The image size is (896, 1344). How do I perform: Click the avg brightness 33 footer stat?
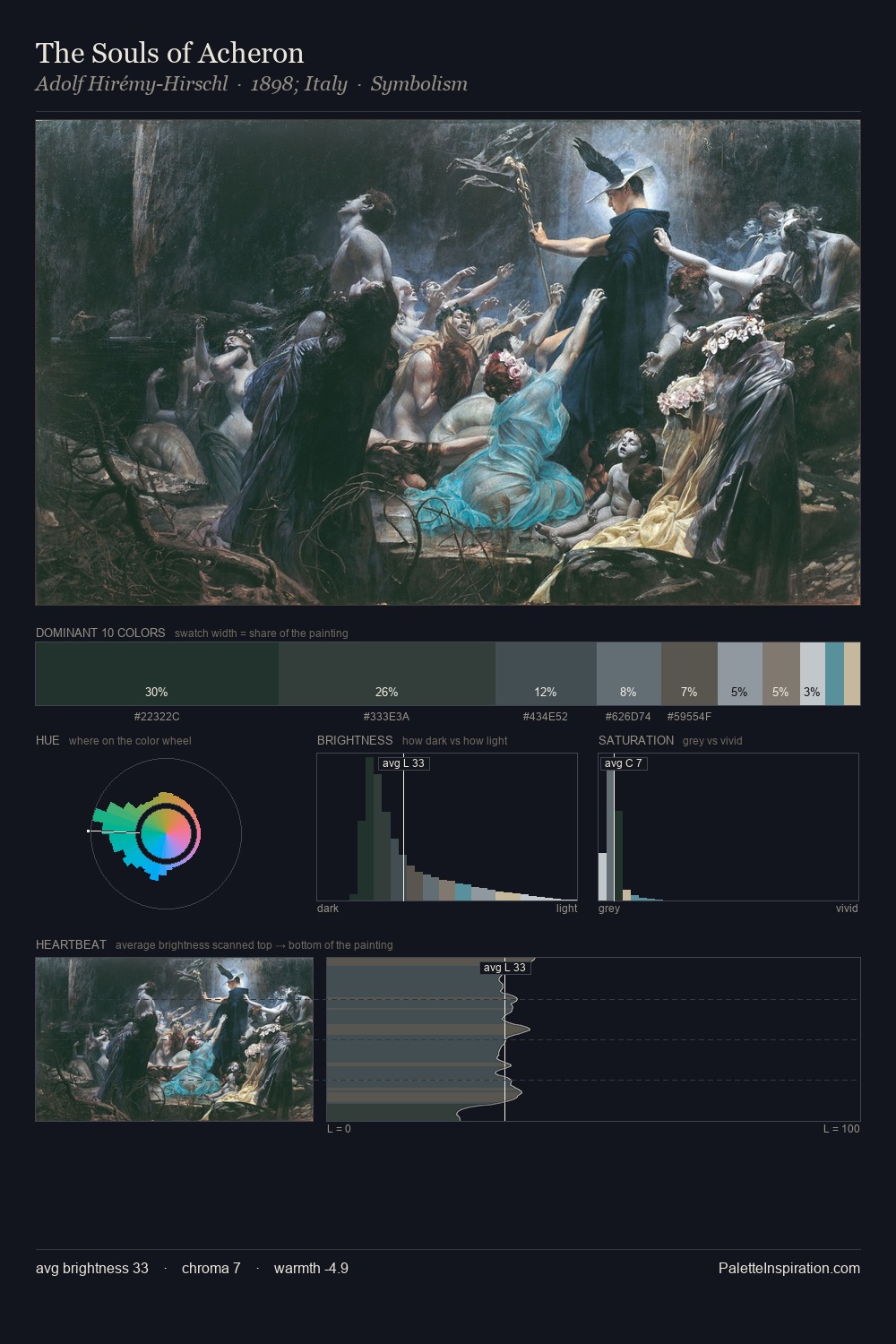(x=92, y=1269)
